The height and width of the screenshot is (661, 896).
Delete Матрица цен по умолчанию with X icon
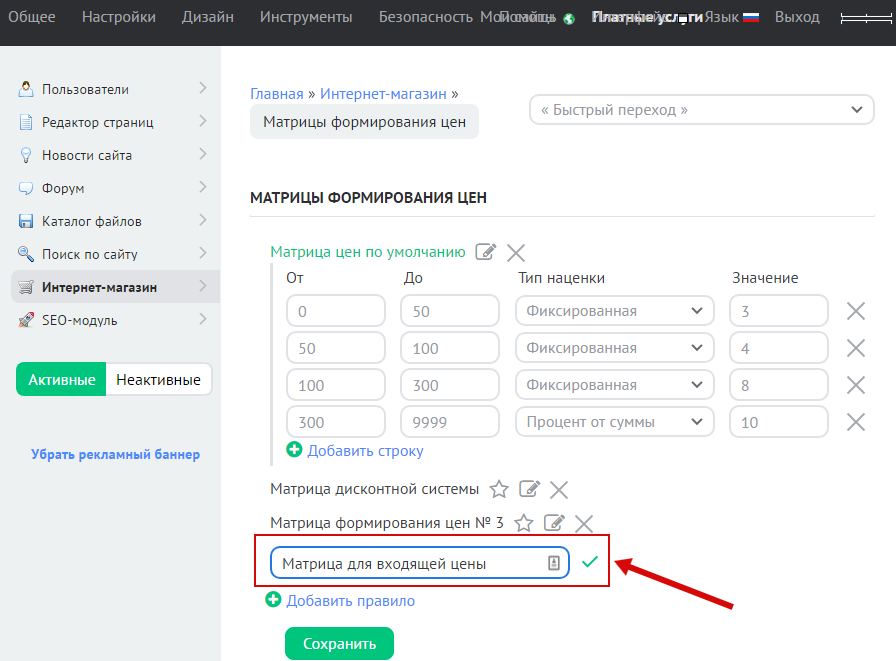click(x=516, y=252)
